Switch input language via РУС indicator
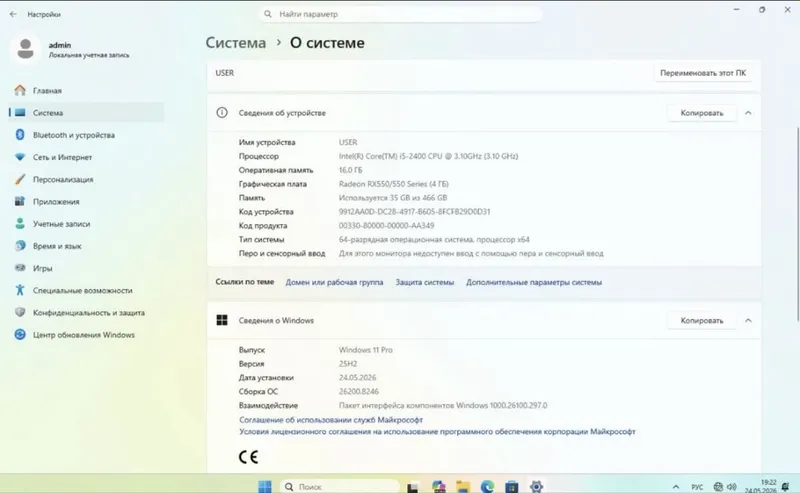 [x=697, y=487]
